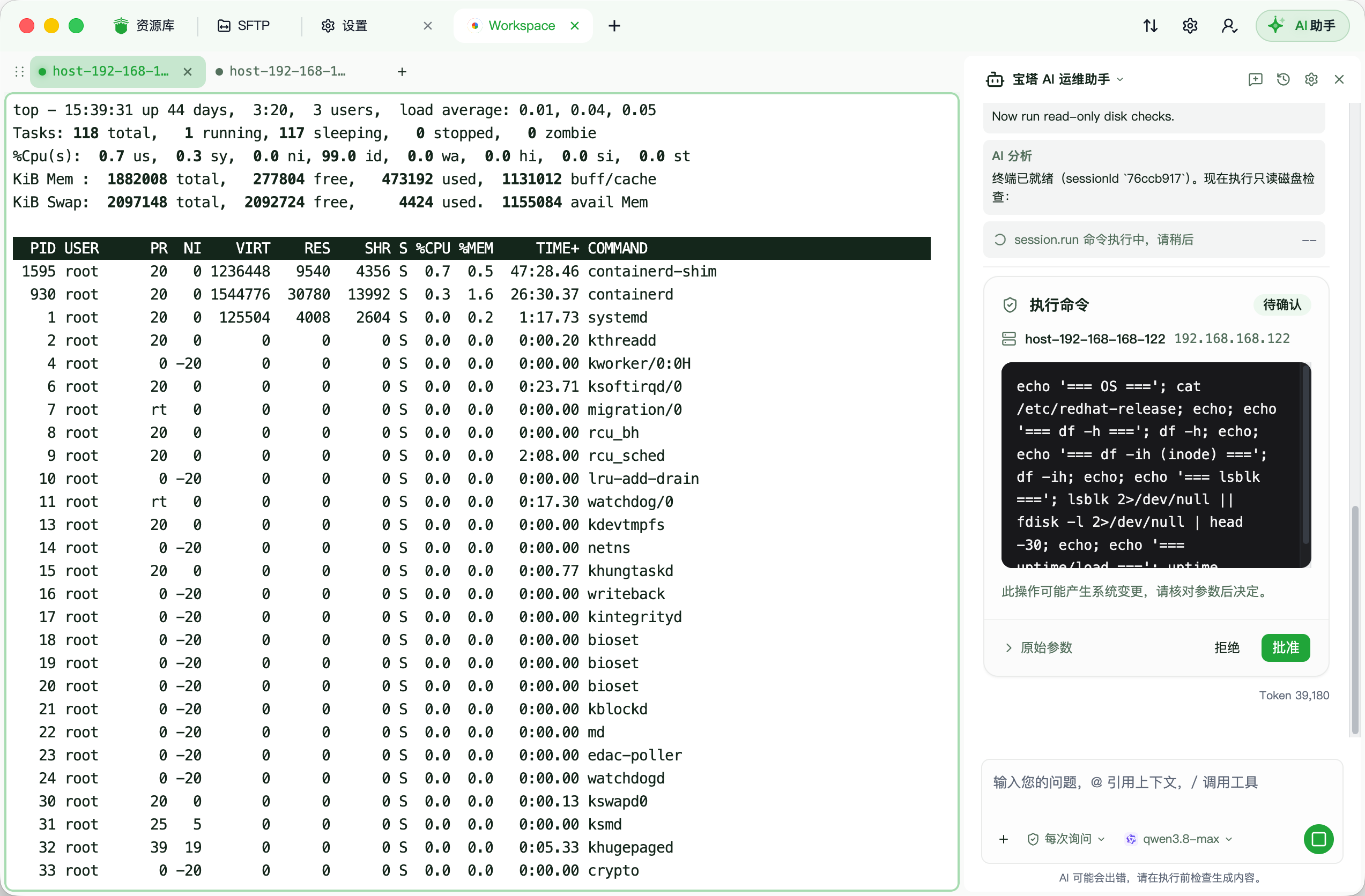Open AI assistant panel settings gear
Viewport: 1365px width, 896px height.
tap(1311, 79)
